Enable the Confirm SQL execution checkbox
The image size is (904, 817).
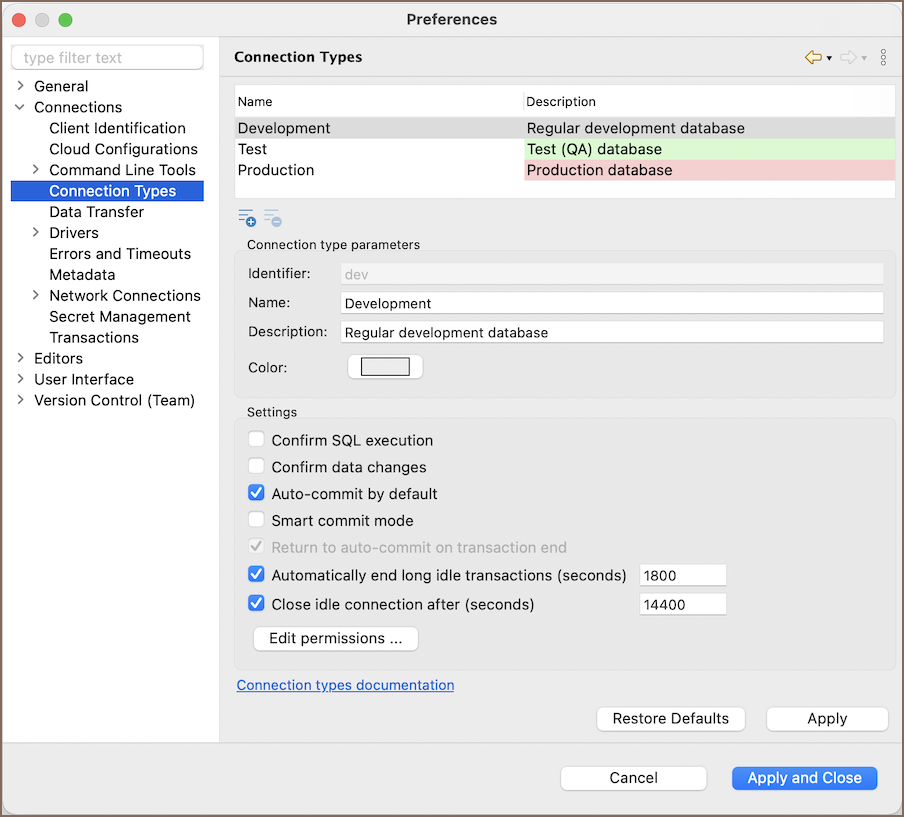(257, 440)
